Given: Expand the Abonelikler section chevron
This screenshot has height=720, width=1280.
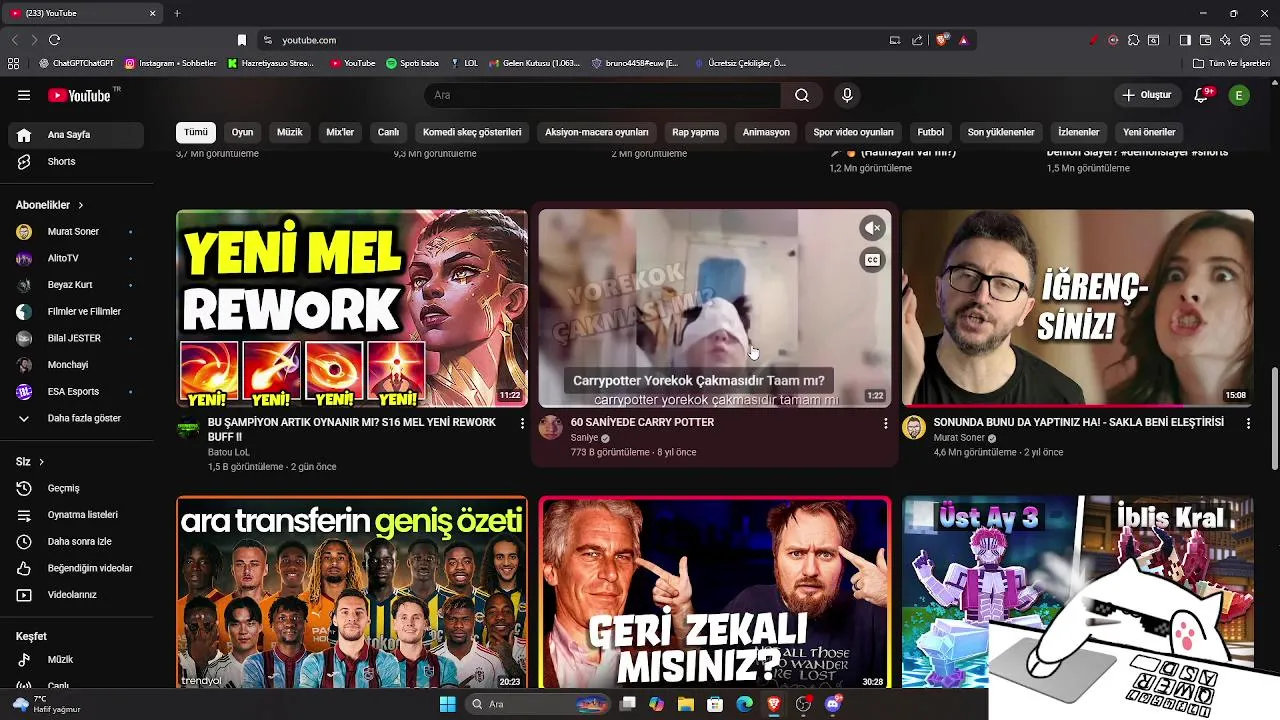Looking at the screenshot, I should click(x=81, y=205).
